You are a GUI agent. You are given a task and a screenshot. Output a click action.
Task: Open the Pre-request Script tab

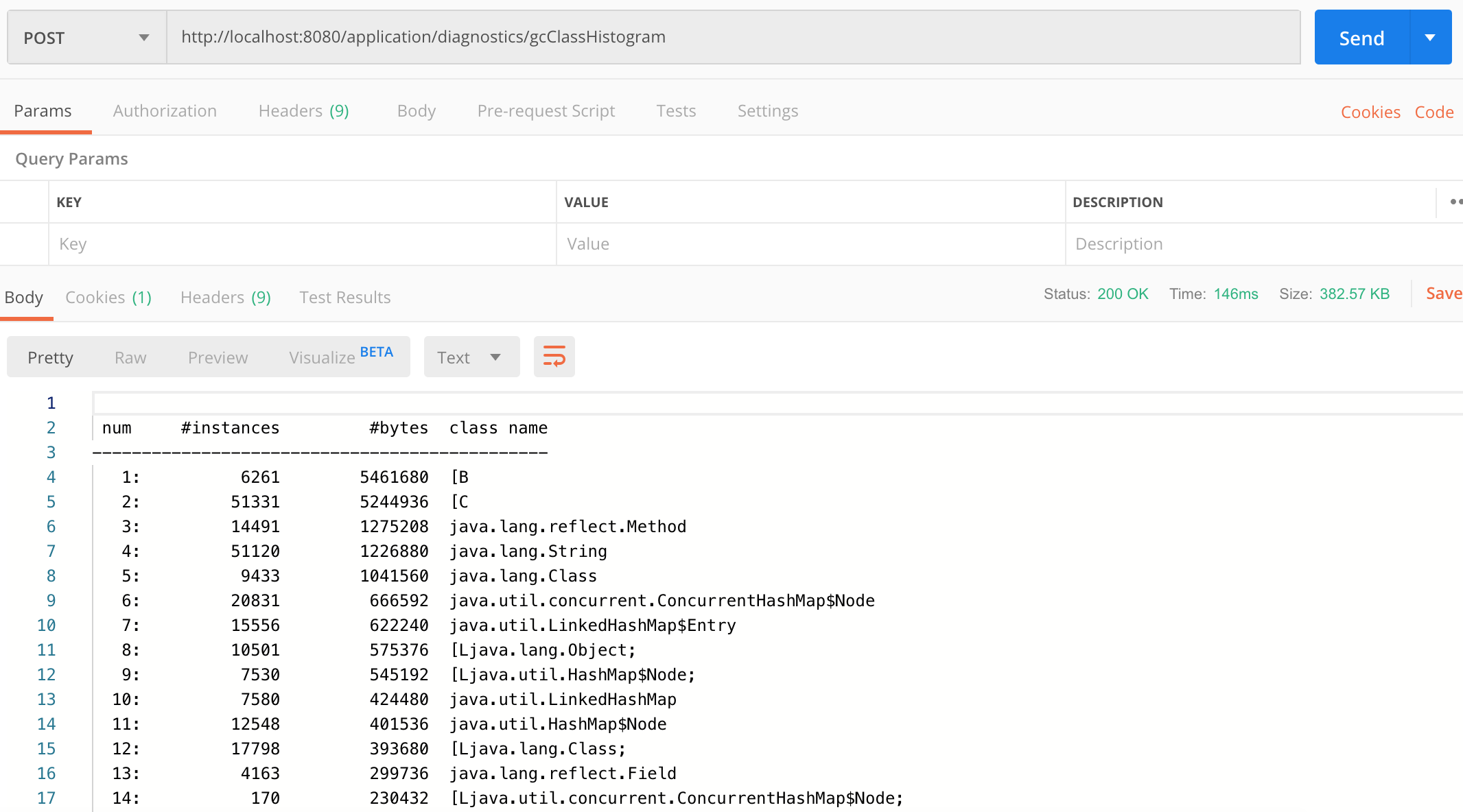(545, 111)
